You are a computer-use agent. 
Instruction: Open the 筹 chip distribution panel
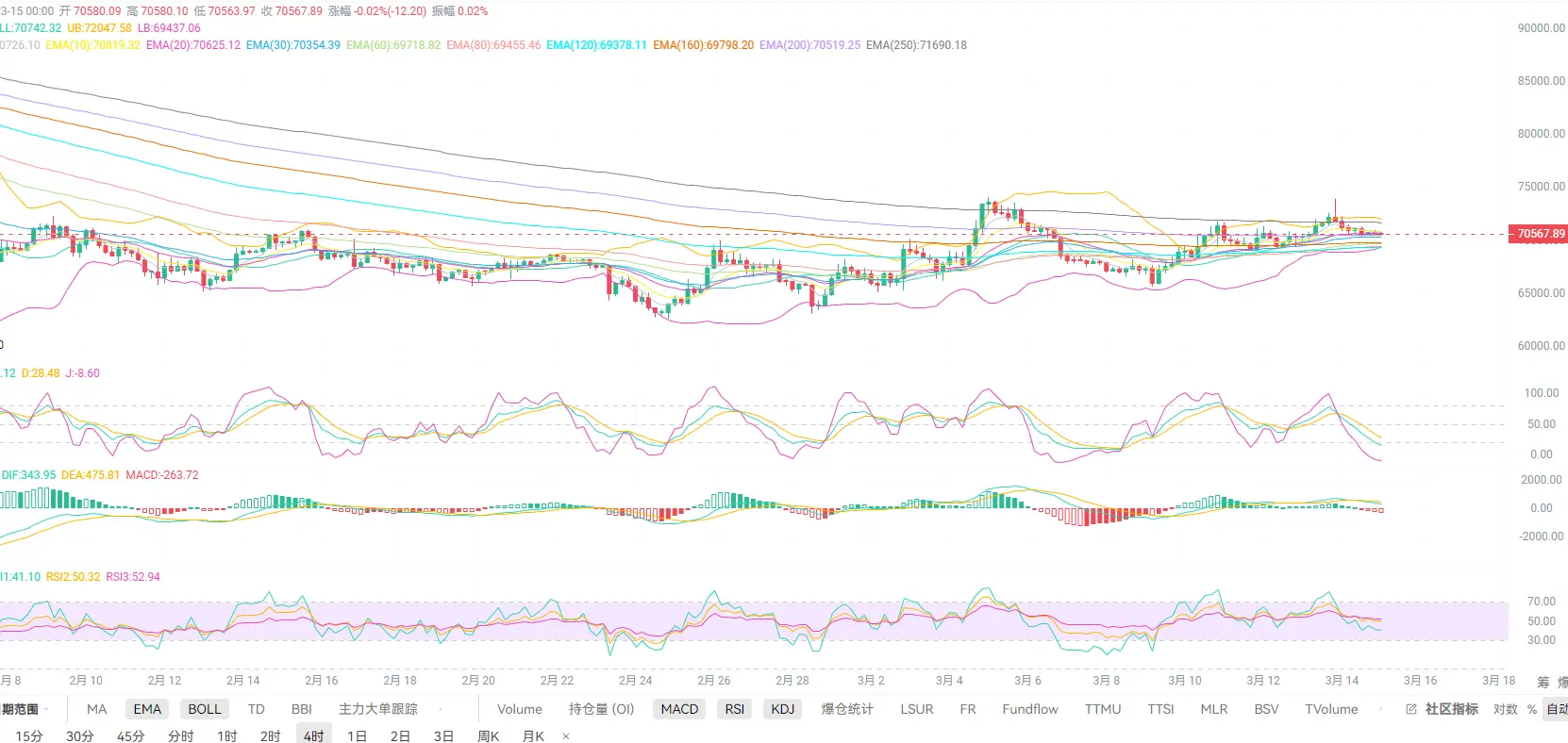pyautogui.click(x=1543, y=681)
